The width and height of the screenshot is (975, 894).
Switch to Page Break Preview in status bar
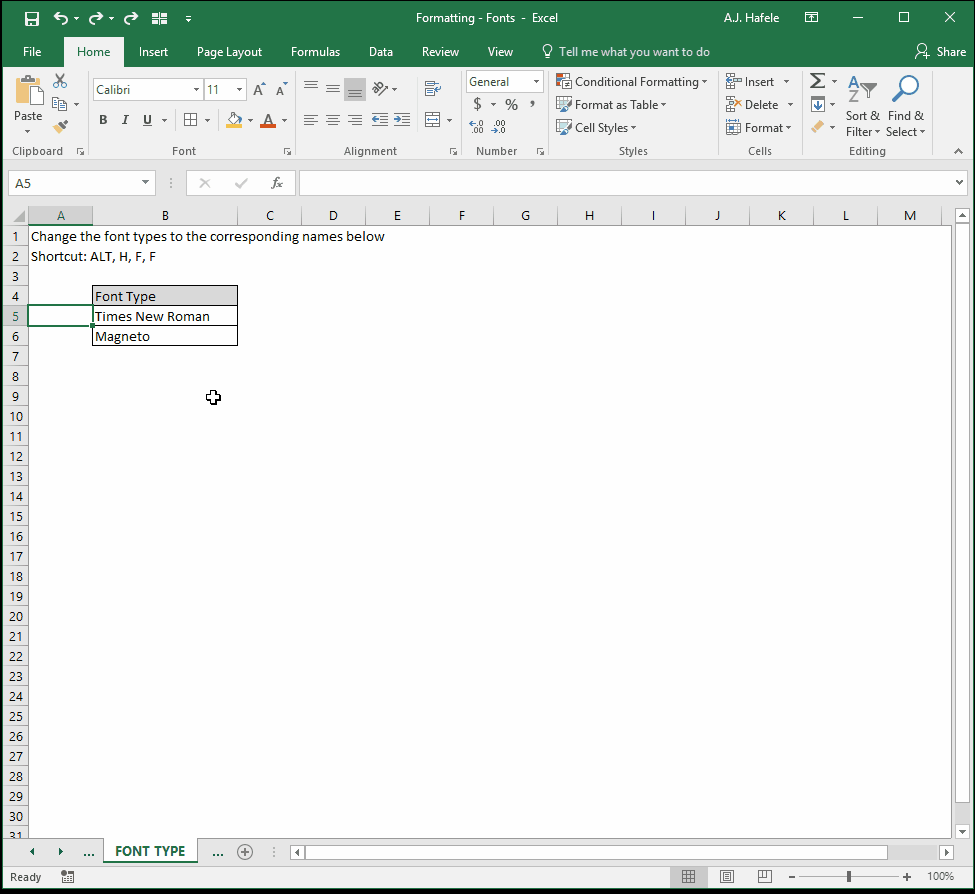(764, 877)
